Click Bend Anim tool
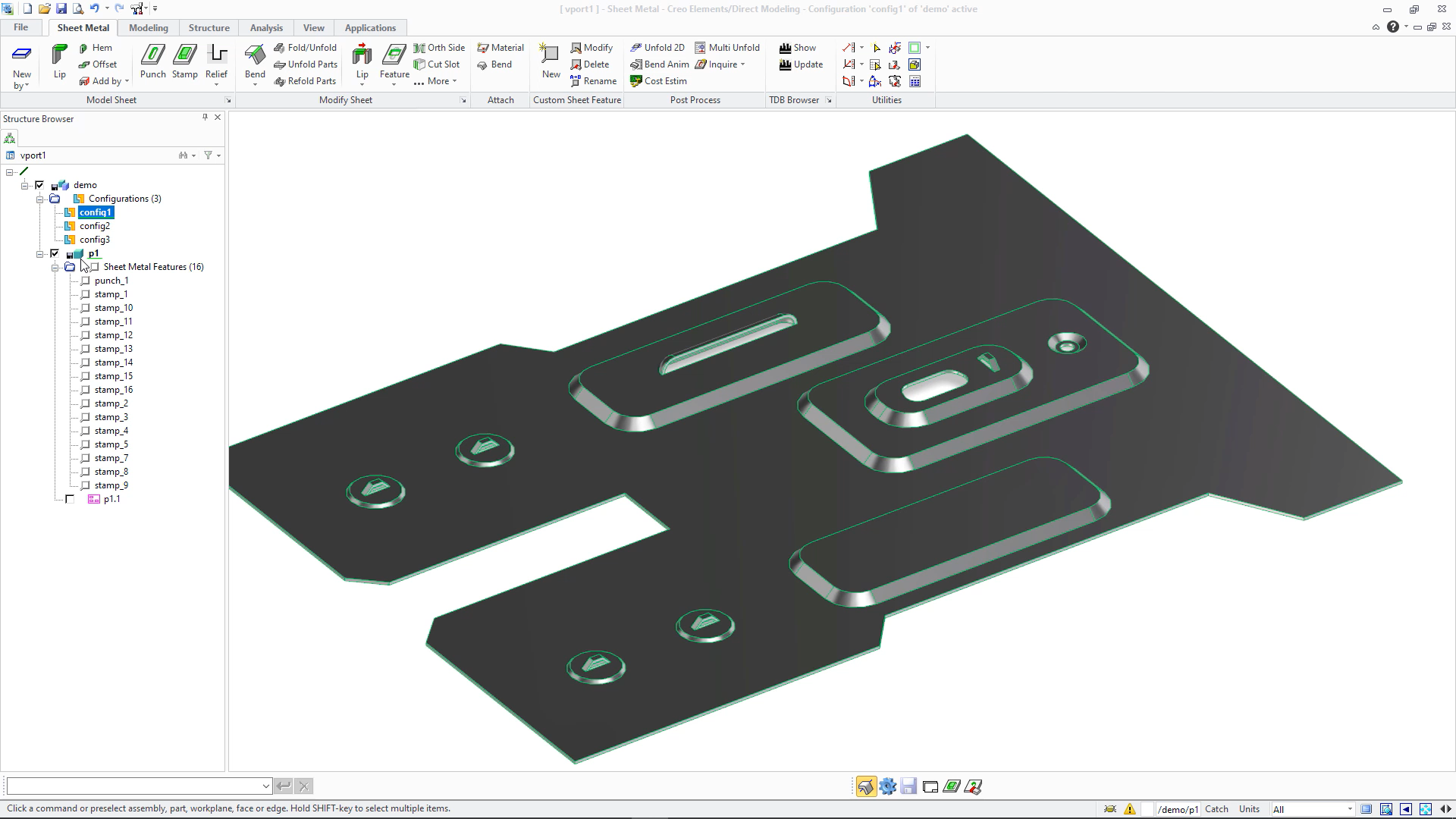 click(660, 64)
